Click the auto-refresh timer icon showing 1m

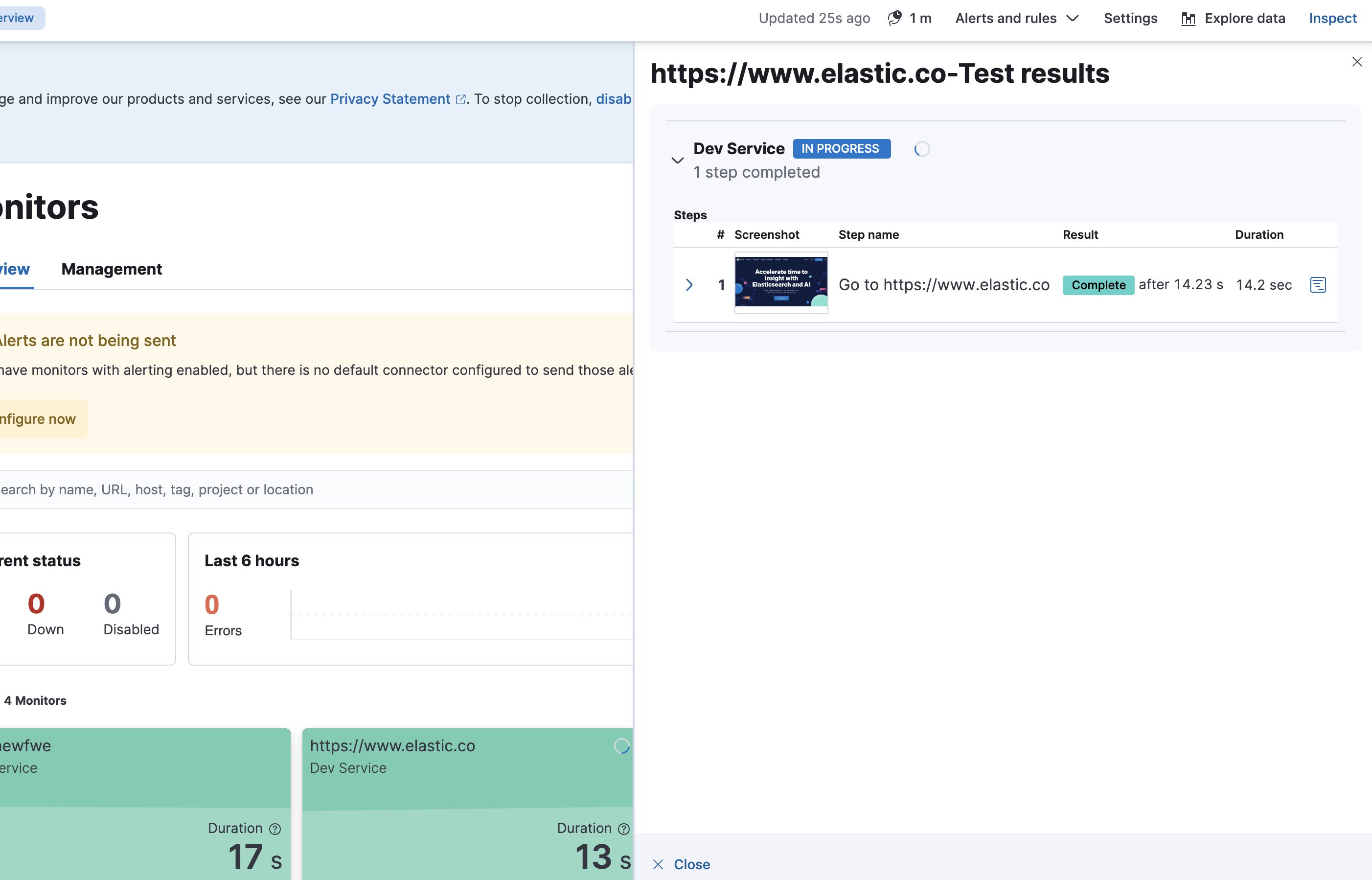pos(894,18)
